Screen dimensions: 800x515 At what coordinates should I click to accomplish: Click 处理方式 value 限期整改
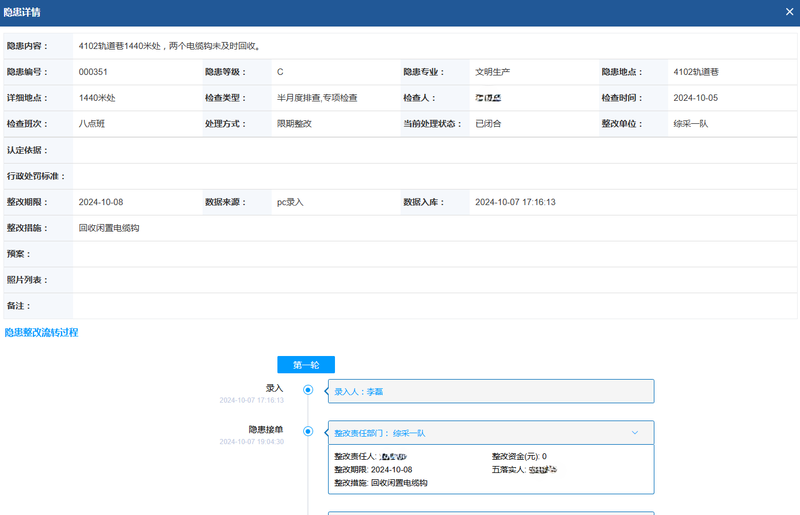tap(294, 124)
